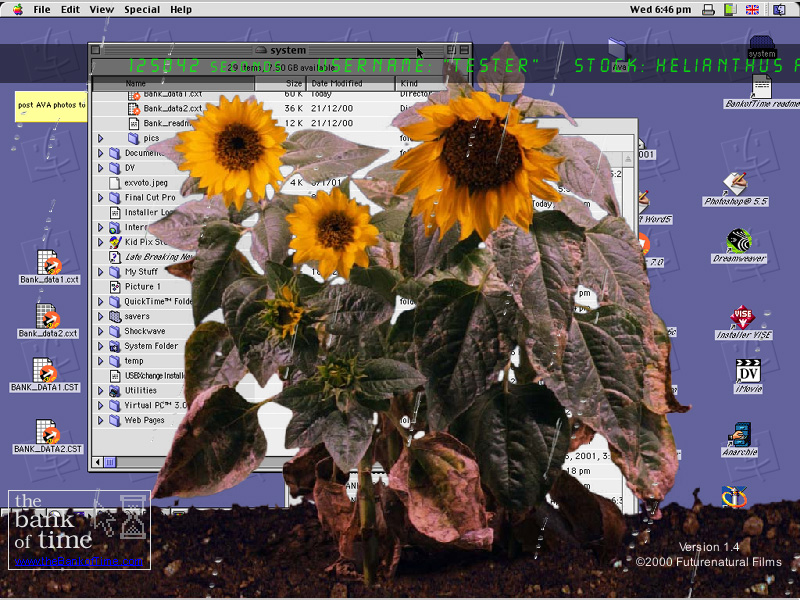The width and height of the screenshot is (800, 600).
Task: Sort by the Kind column header
Action: click(421, 83)
